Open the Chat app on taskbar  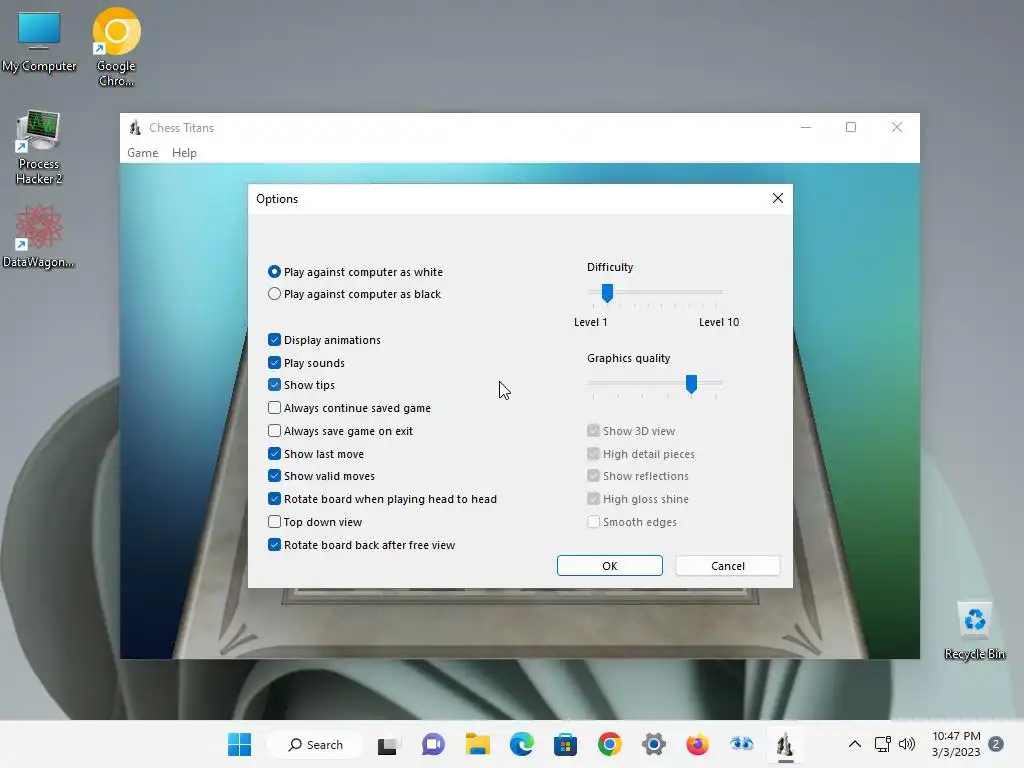pyautogui.click(x=433, y=744)
